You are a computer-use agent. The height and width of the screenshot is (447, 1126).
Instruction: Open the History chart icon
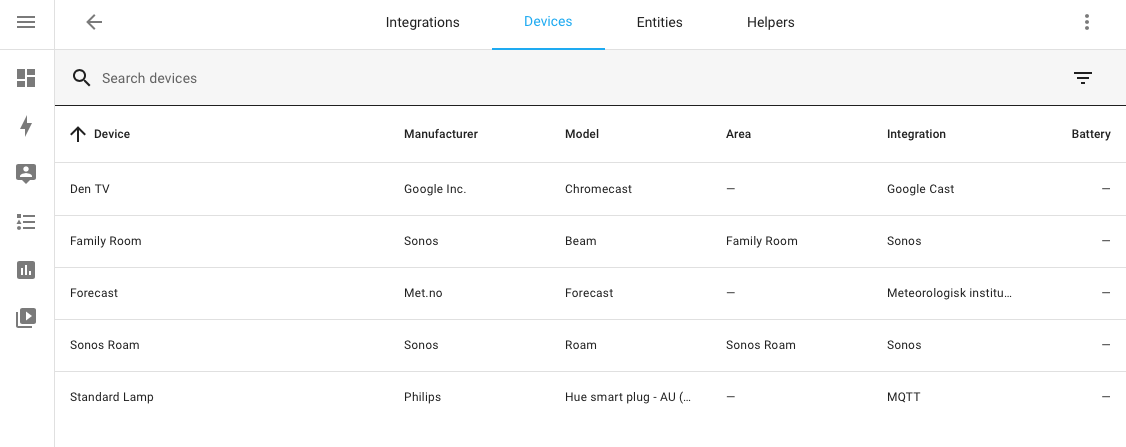click(x=26, y=270)
